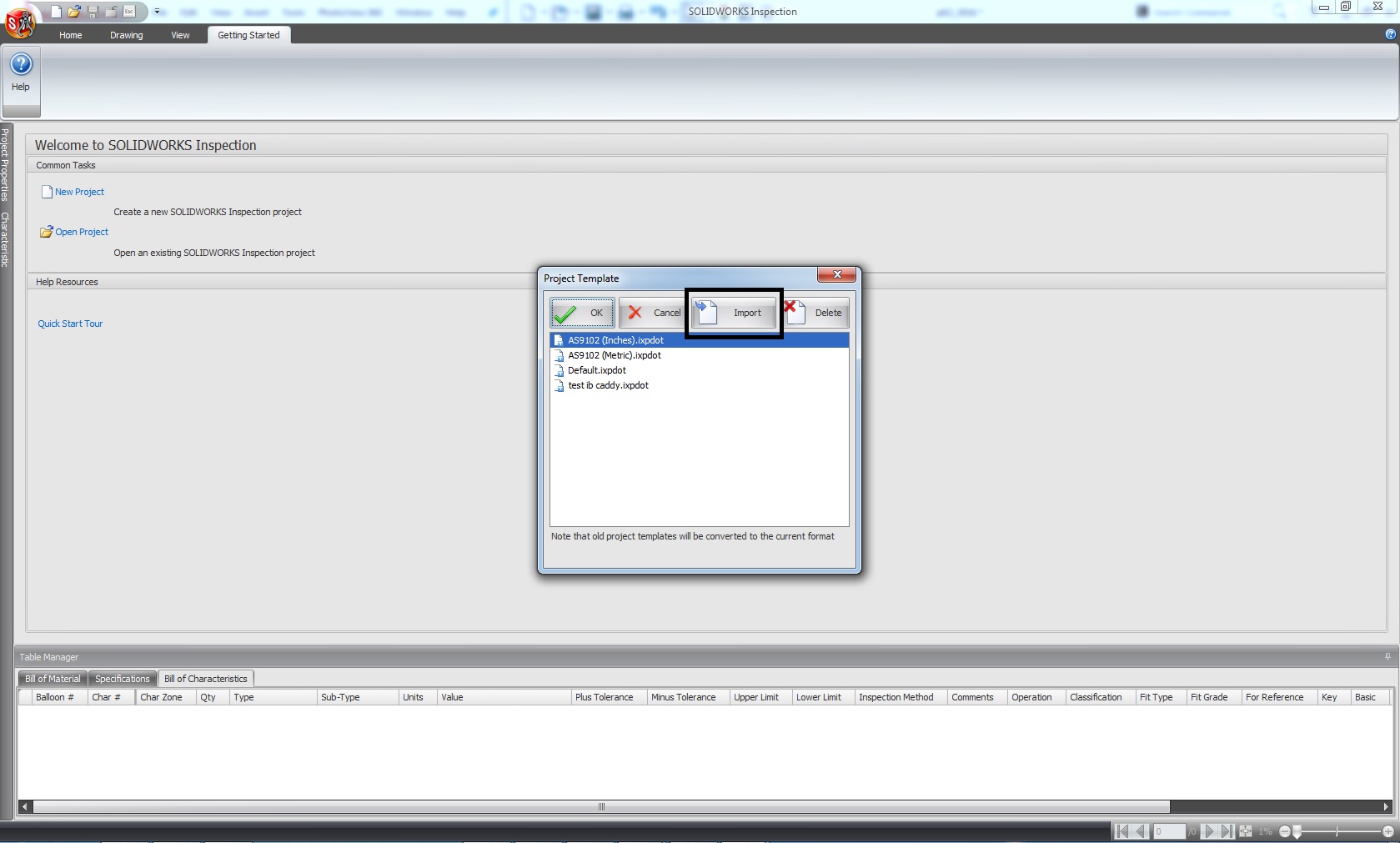Toggle the Table Manager pin
The height and width of the screenshot is (843, 1400).
pos(1387,657)
